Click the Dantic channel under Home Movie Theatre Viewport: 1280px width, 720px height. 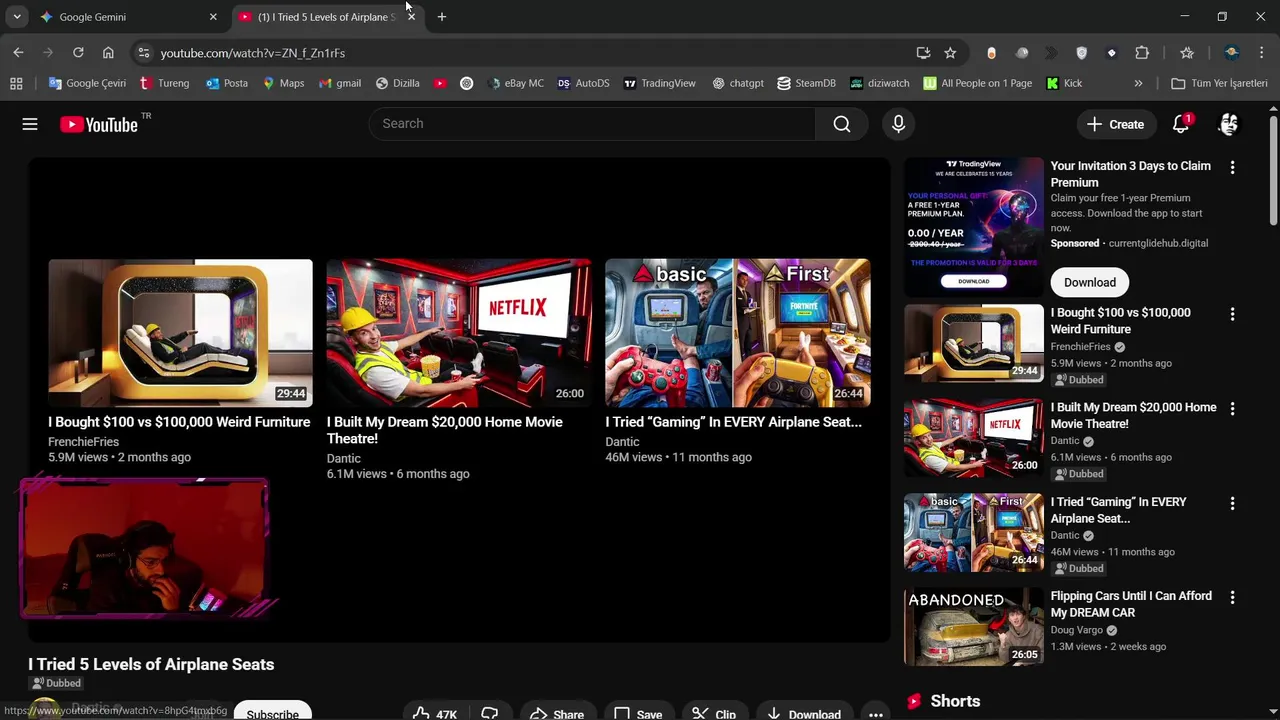click(x=344, y=458)
